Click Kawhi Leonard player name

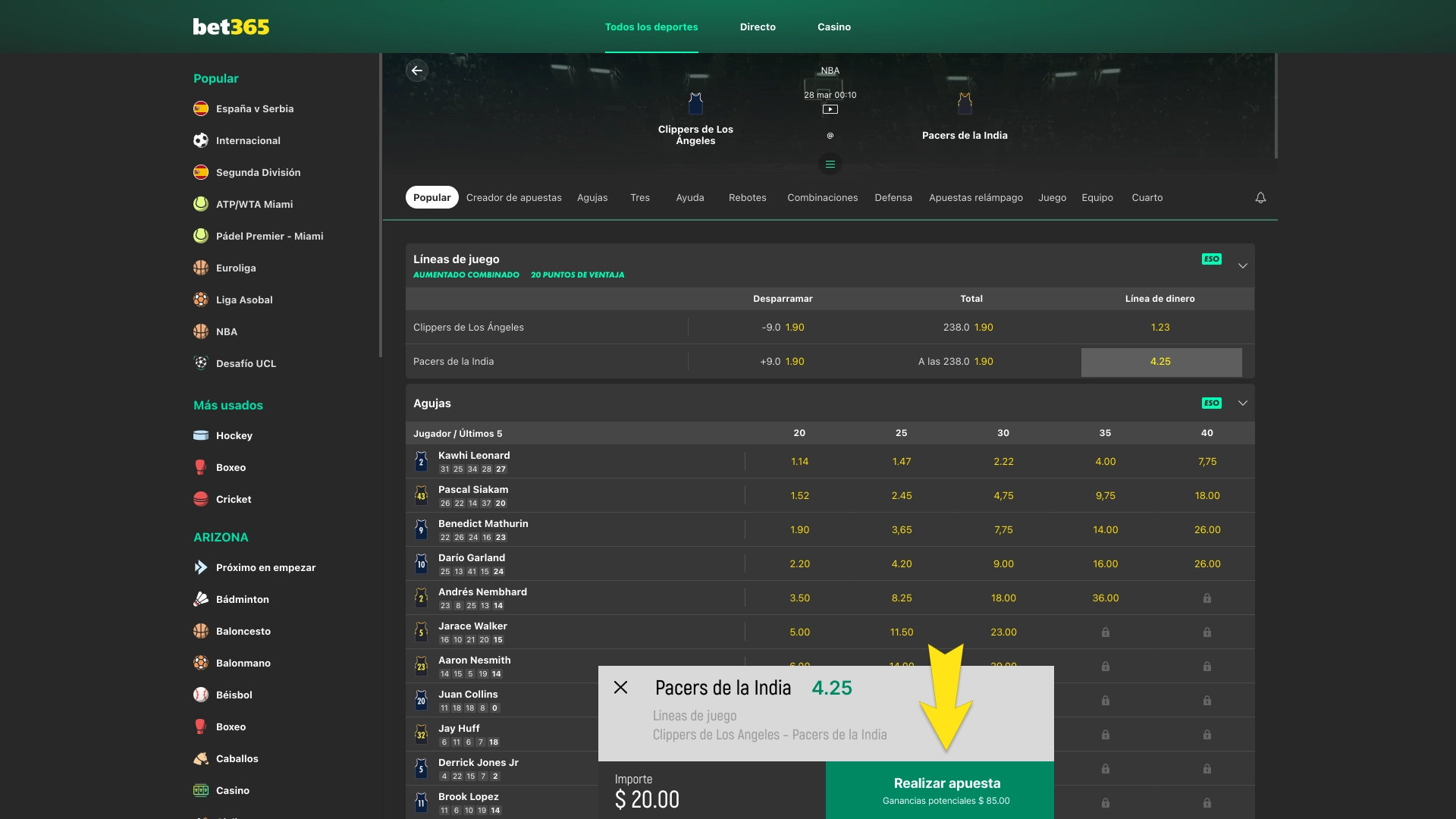pyautogui.click(x=474, y=455)
